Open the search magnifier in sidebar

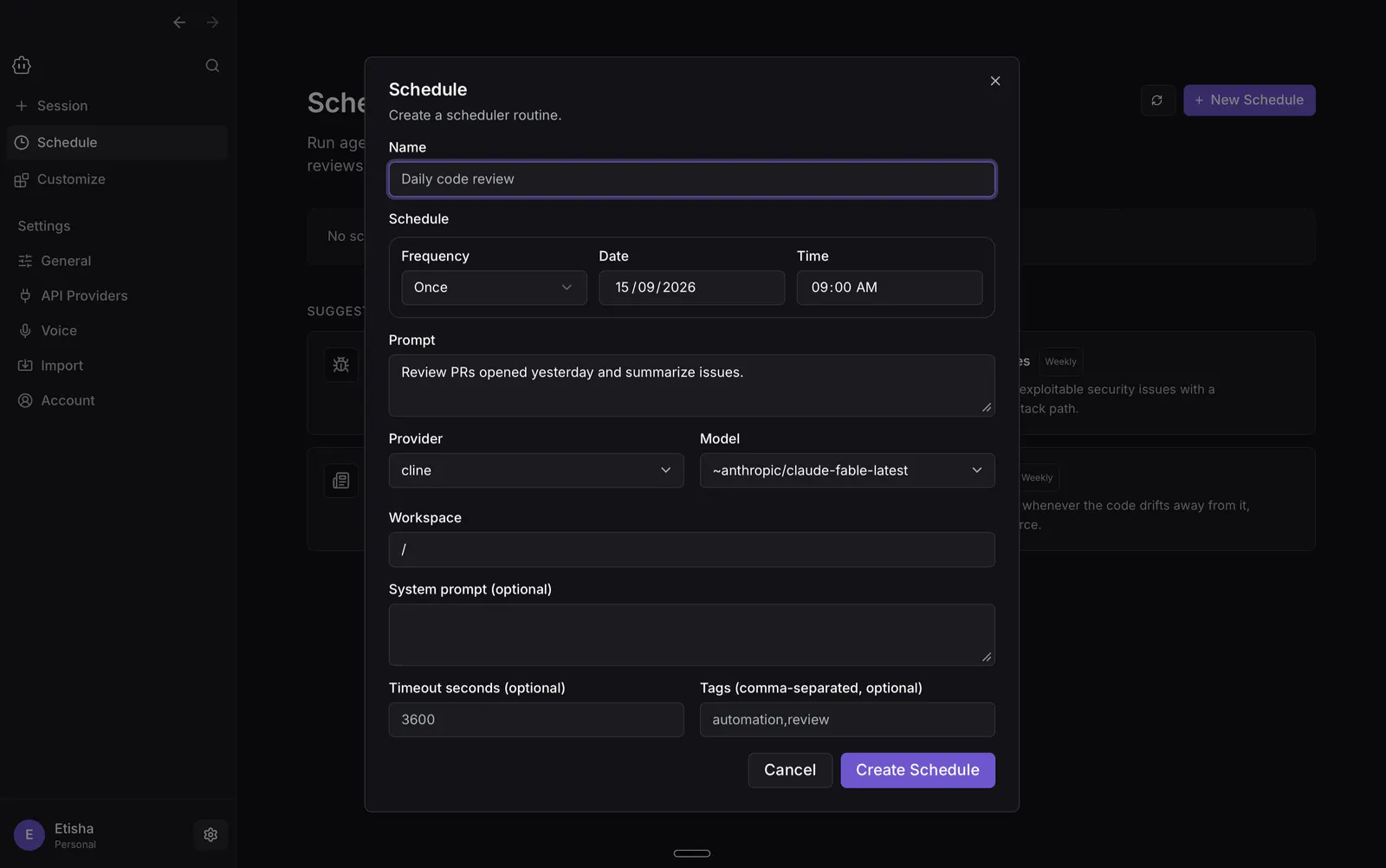point(212,66)
